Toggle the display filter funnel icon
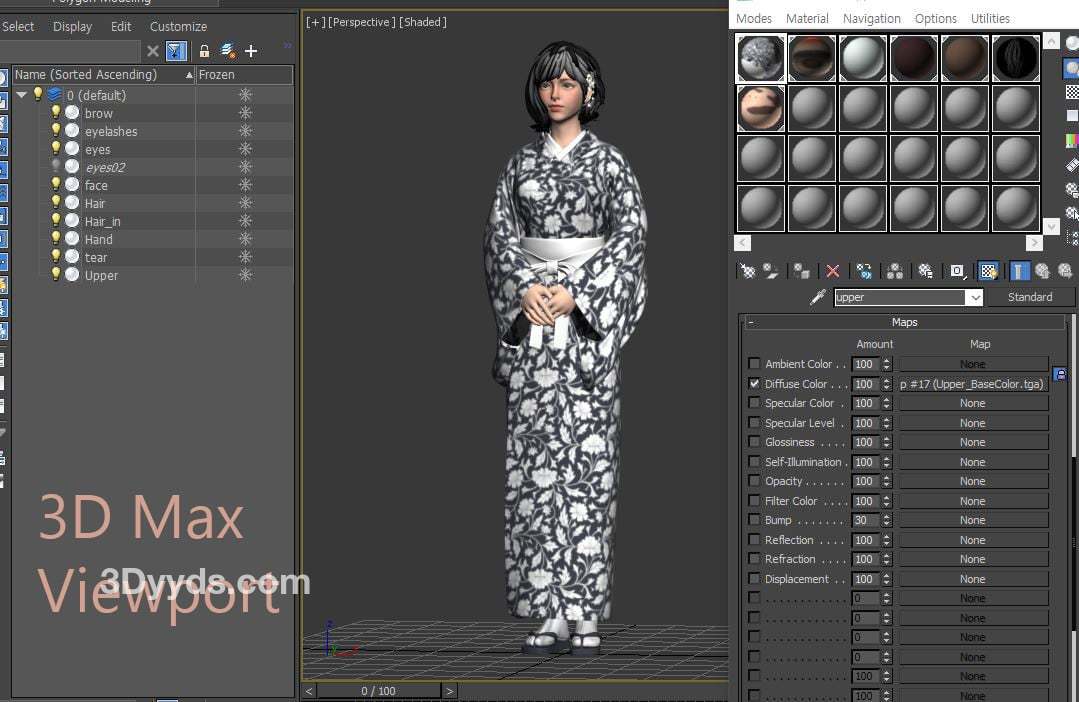Viewport: 1079px width, 702px height. point(176,51)
